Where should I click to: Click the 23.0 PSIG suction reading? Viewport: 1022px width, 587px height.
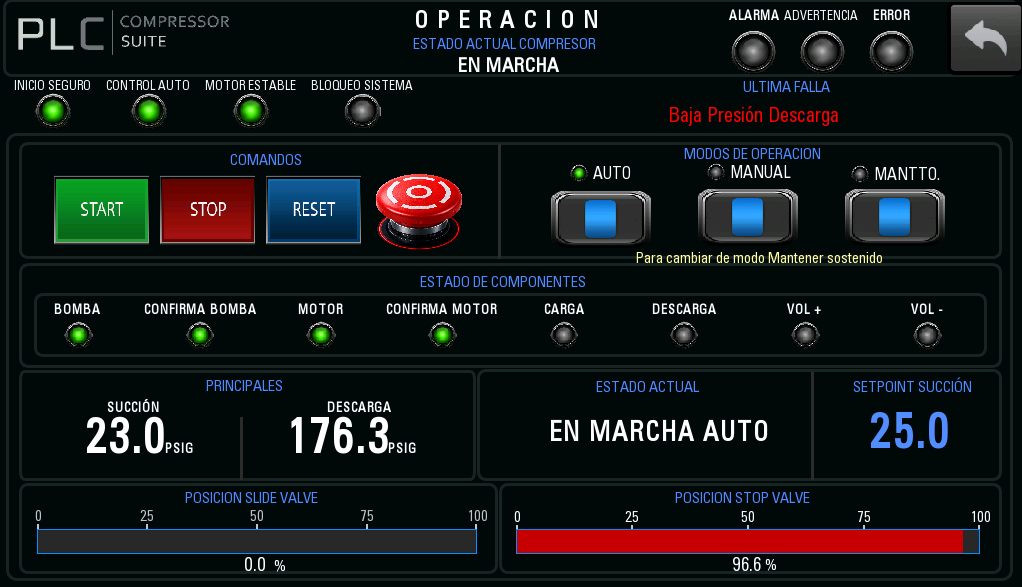pos(139,435)
